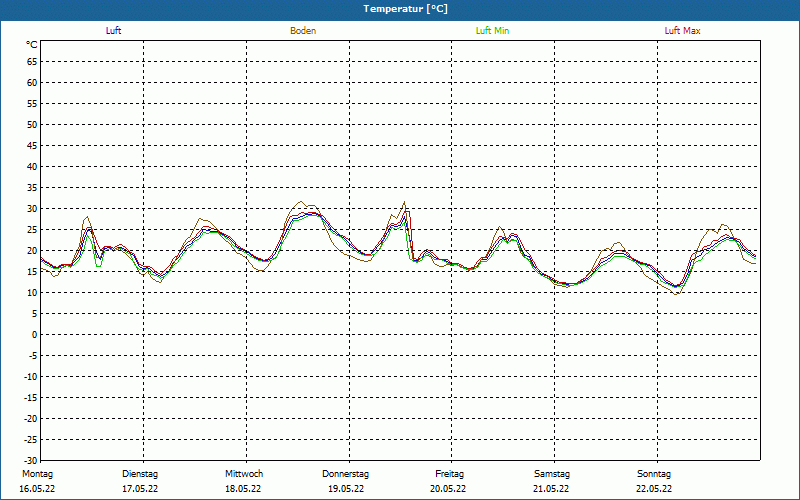Click the green Luft Min legend label

click(492, 31)
